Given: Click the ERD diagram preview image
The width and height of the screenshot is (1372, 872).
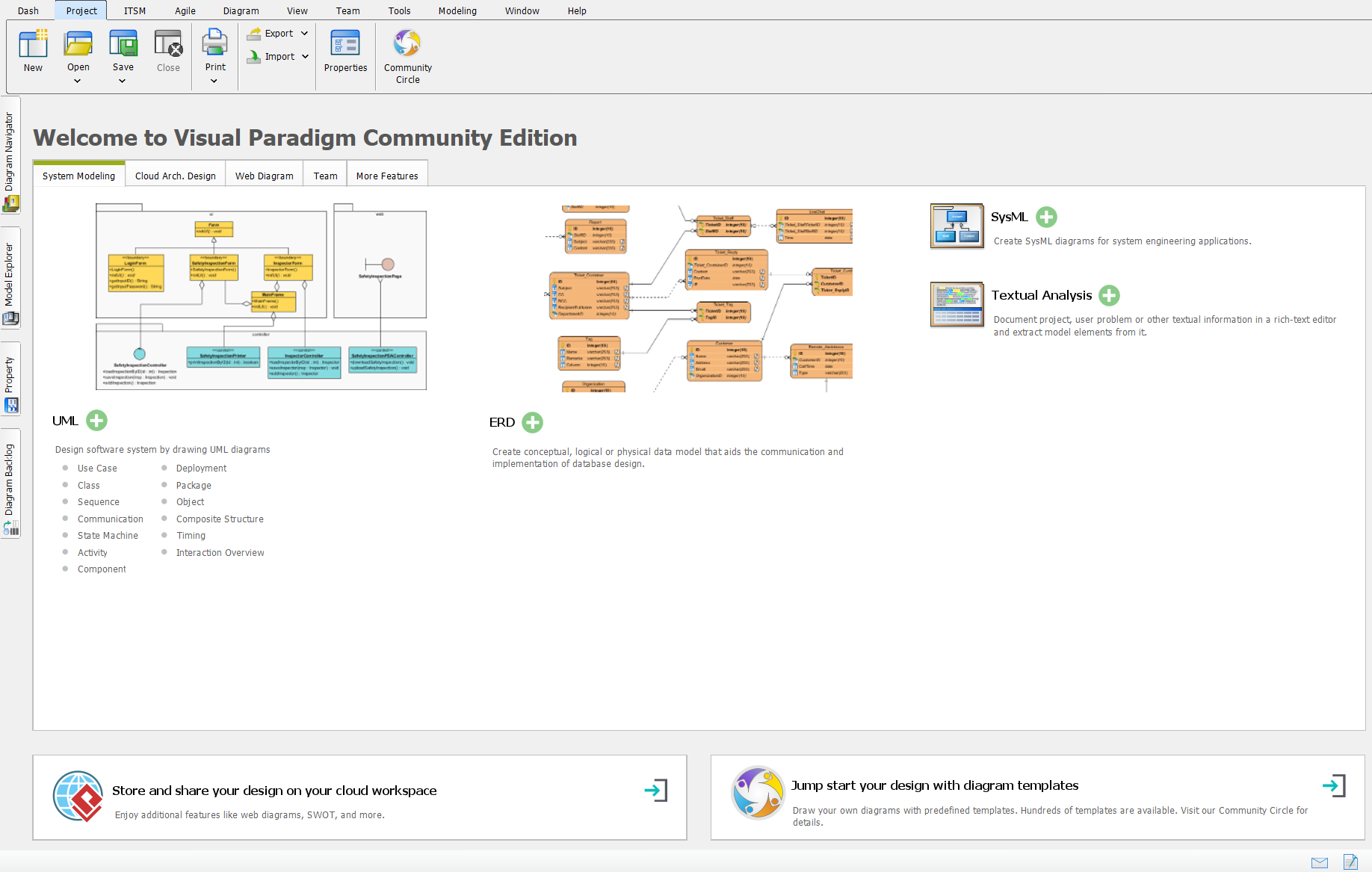Looking at the screenshot, I should (699, 299).
